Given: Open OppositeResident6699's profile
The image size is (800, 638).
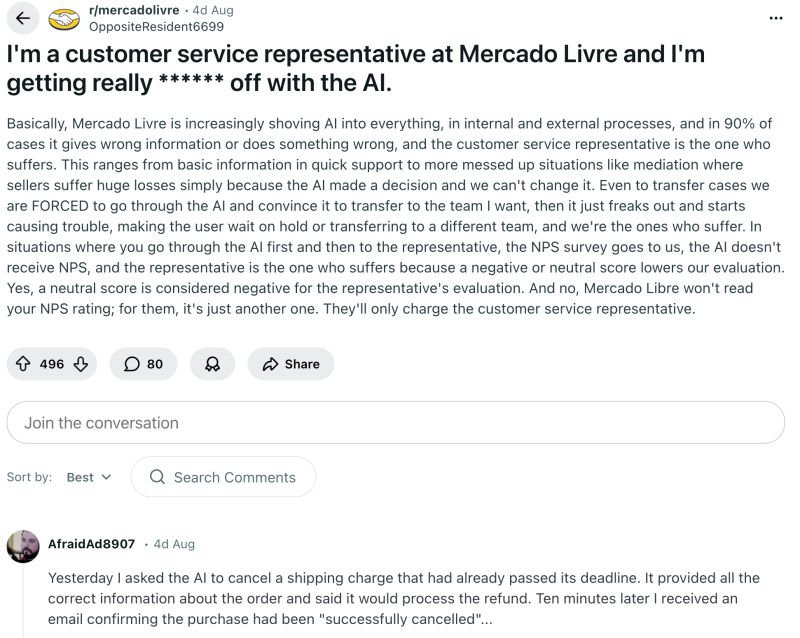Looking at the screenshot, I should pos(156,27).
